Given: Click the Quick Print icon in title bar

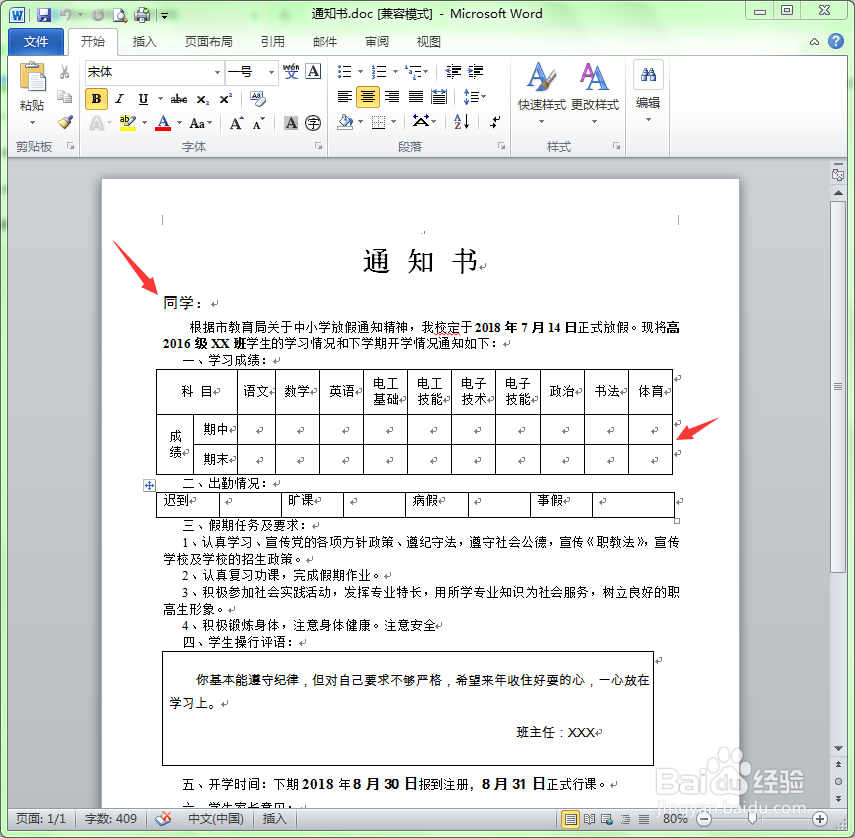Looking at the screenshot, I should click(x=142, y=15).
